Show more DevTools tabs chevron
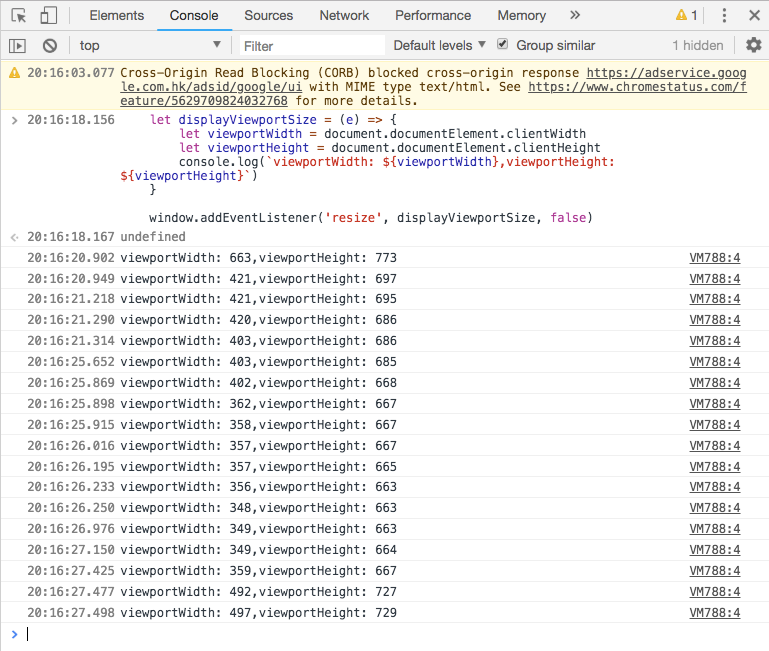Image resolution: width=769 pixels, height=651 pixels. [x=575, y=15]
